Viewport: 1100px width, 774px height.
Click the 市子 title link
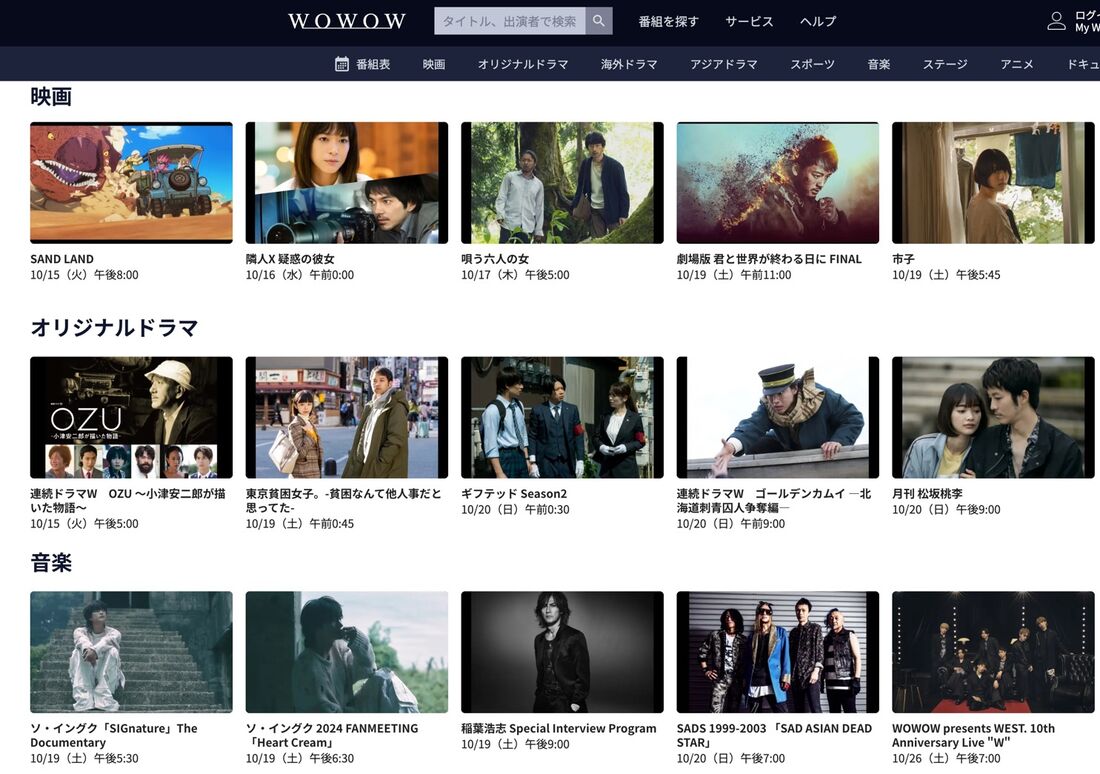[x=903, y=259]
